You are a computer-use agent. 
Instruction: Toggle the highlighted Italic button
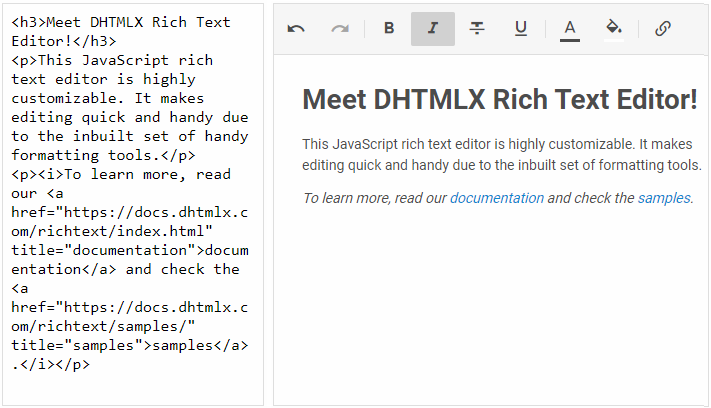click(x=433, y=29)
